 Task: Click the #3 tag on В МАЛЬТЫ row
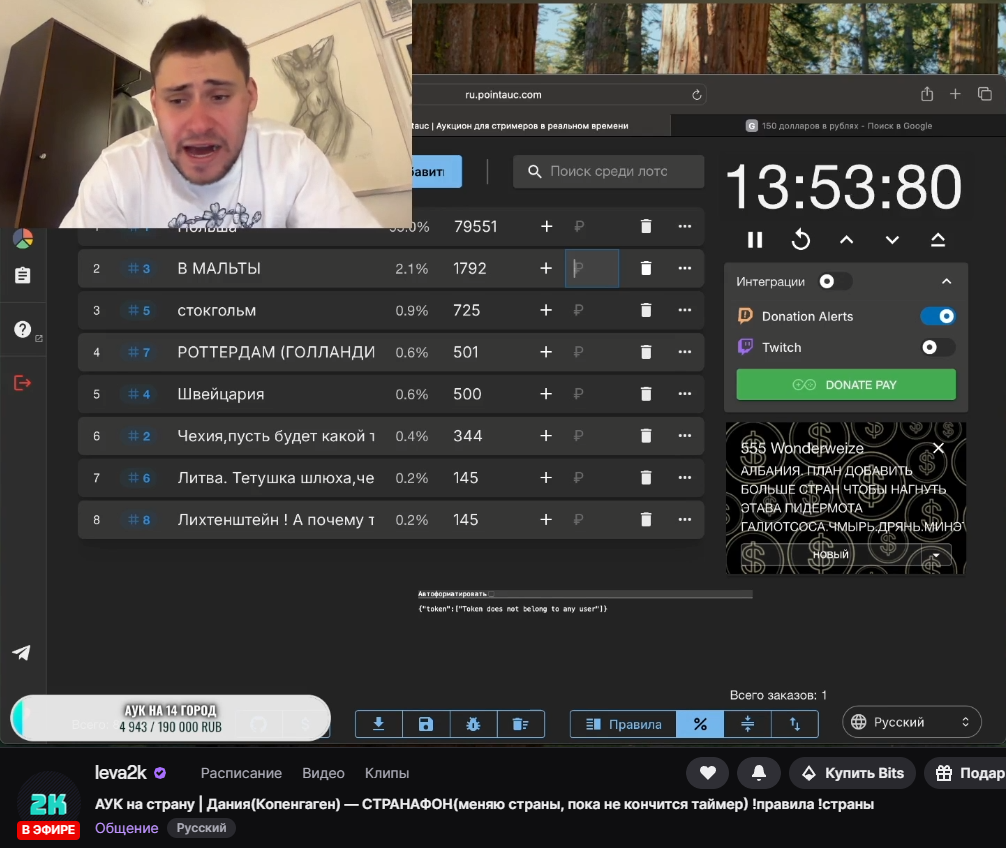[139, 268]
